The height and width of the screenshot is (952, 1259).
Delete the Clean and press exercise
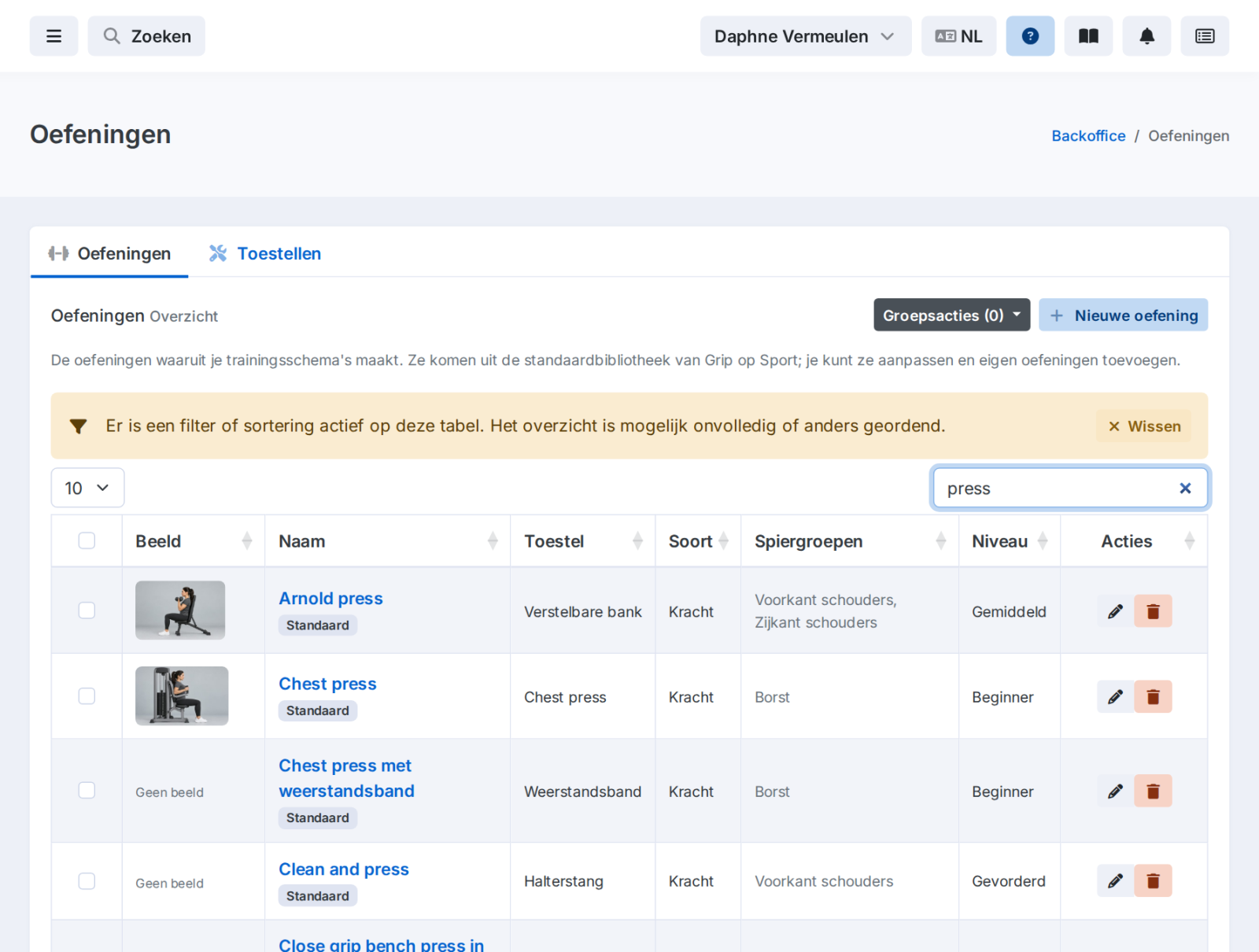click(x=1153, y=880)
